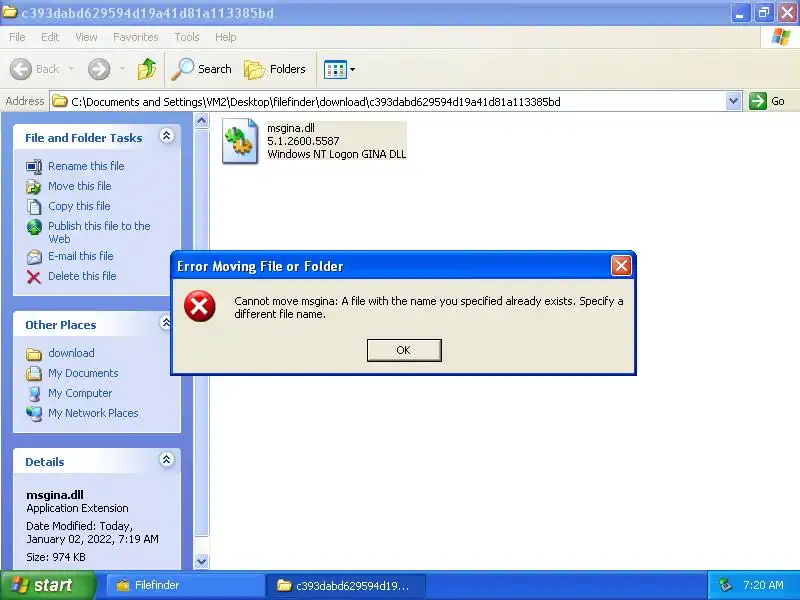The height and width of the screenshot is (600, 800).
Task: Open the Views dropdown button
Action: point(339,69)
